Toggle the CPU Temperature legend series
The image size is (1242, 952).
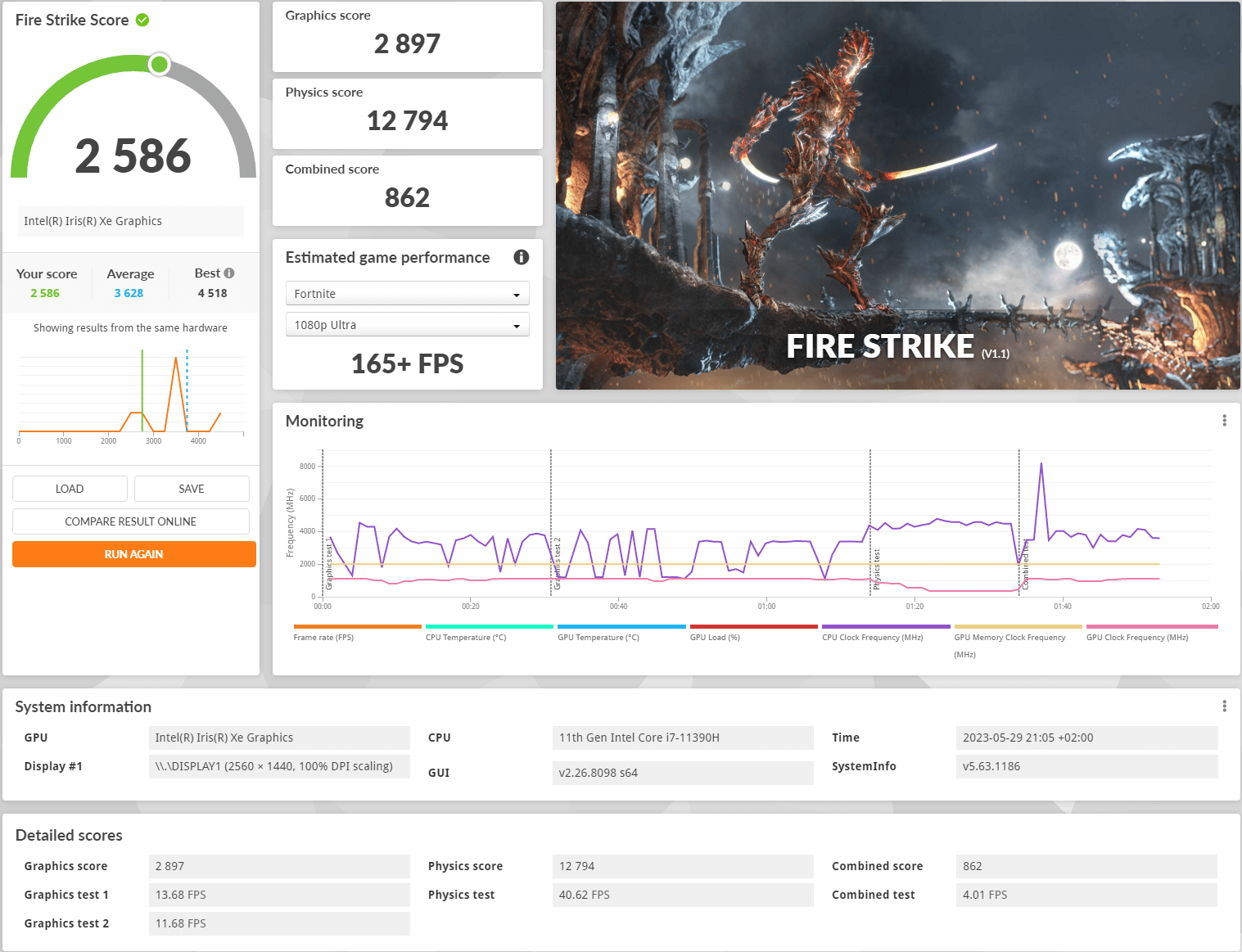(466, 637)
